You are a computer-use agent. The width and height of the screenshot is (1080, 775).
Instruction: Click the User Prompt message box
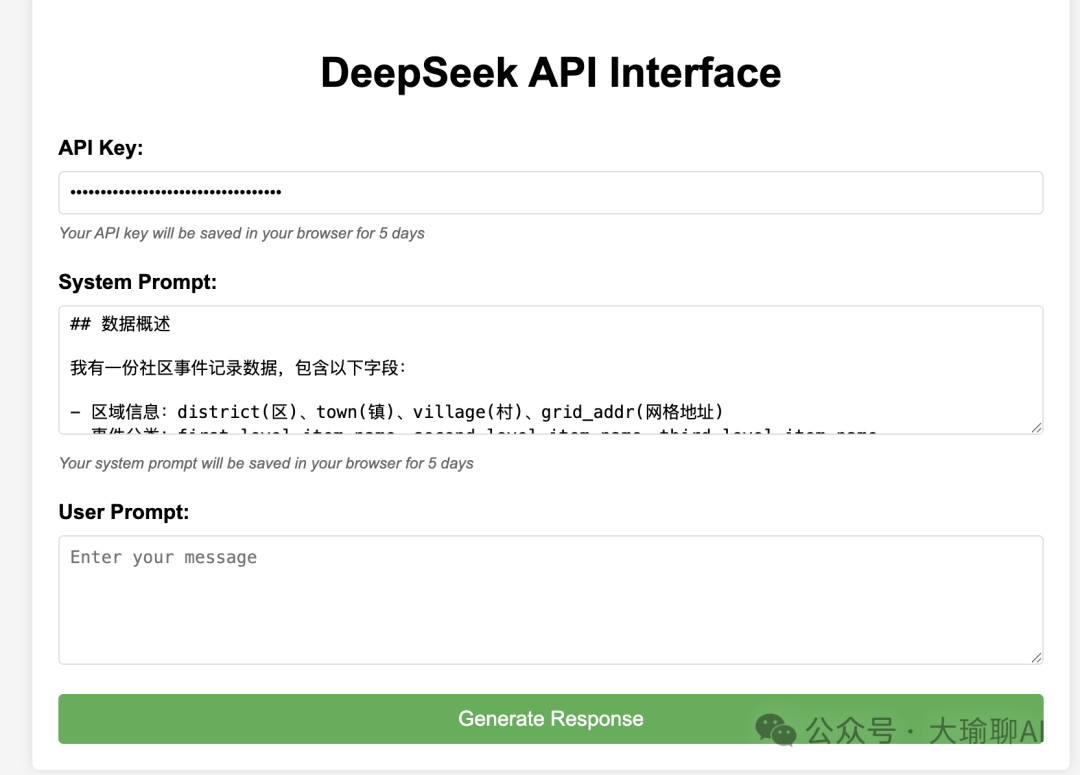coord(550,600)
